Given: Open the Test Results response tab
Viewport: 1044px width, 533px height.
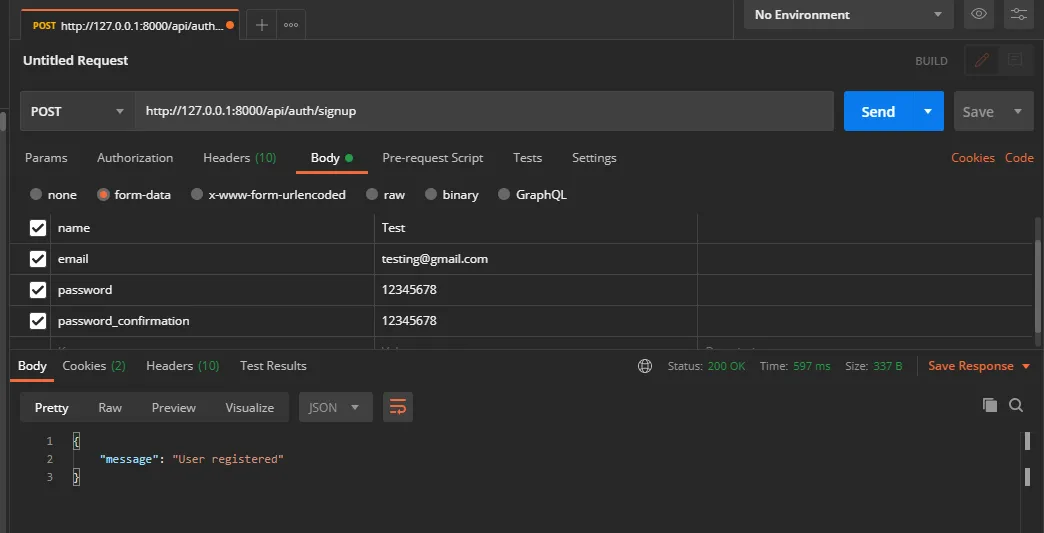Looking at the screenshot, I should pyautogui.click(x=273, y=366).
